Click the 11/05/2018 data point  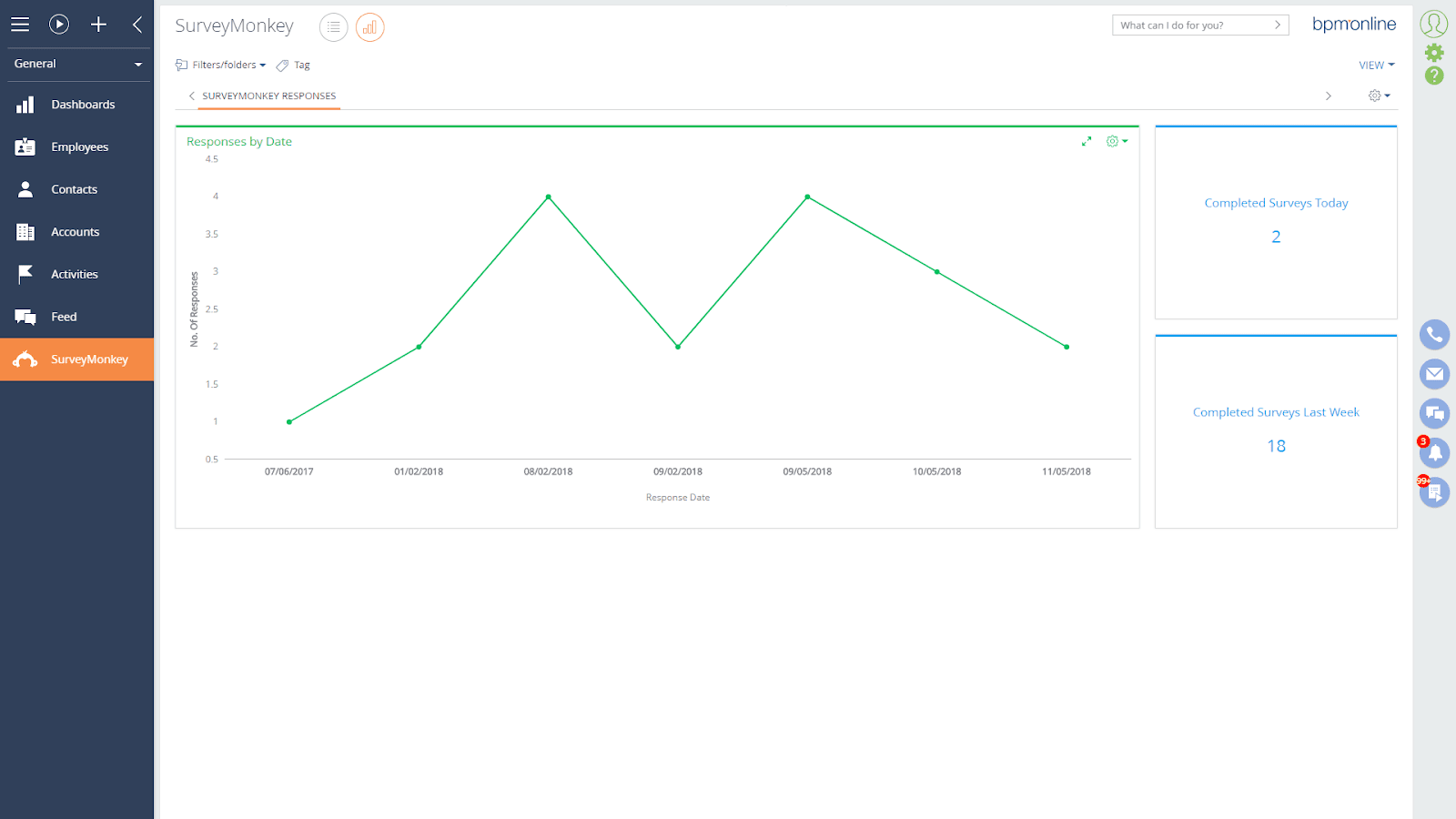1067,347
